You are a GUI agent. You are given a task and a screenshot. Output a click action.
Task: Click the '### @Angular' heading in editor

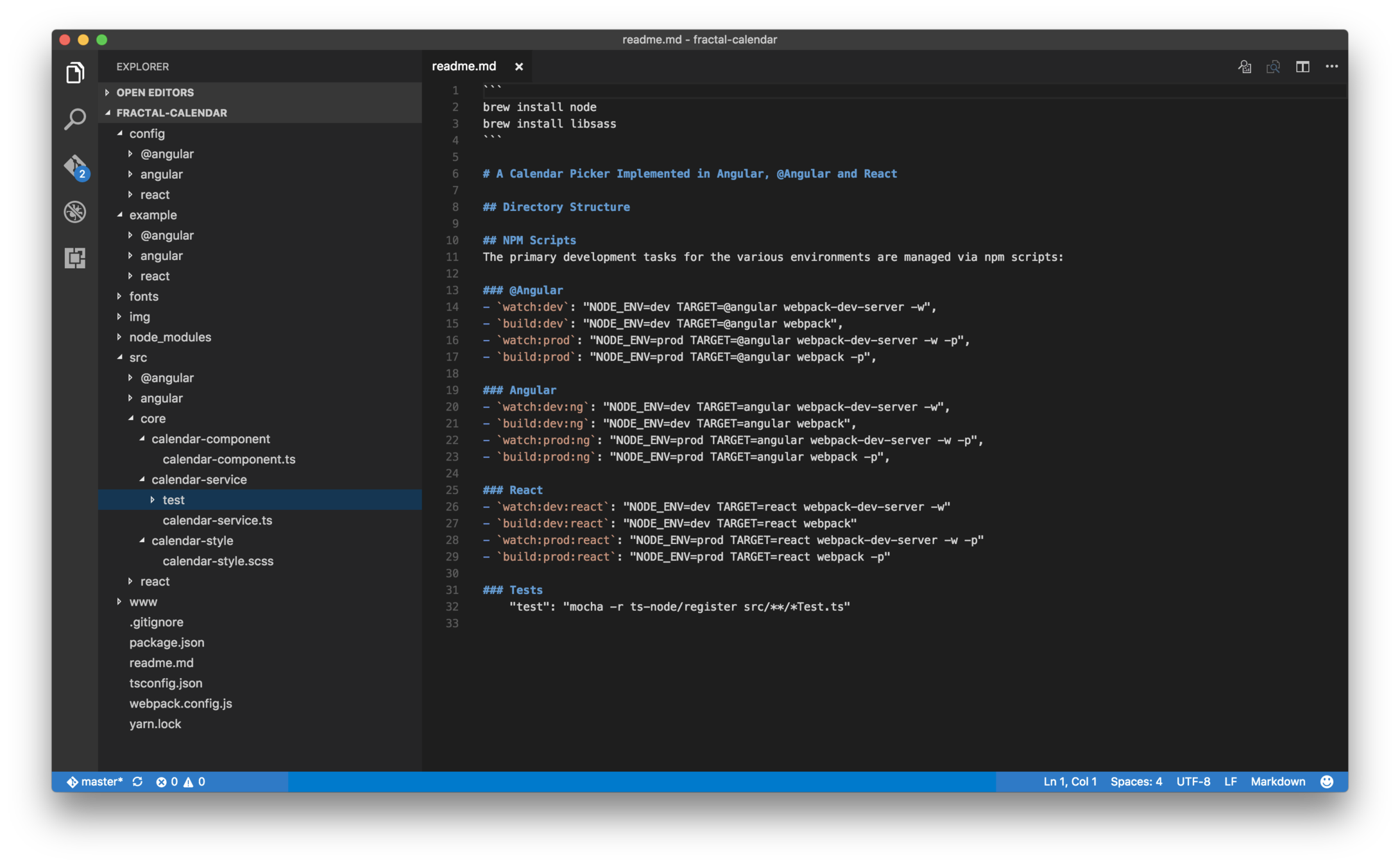[523, 291]
